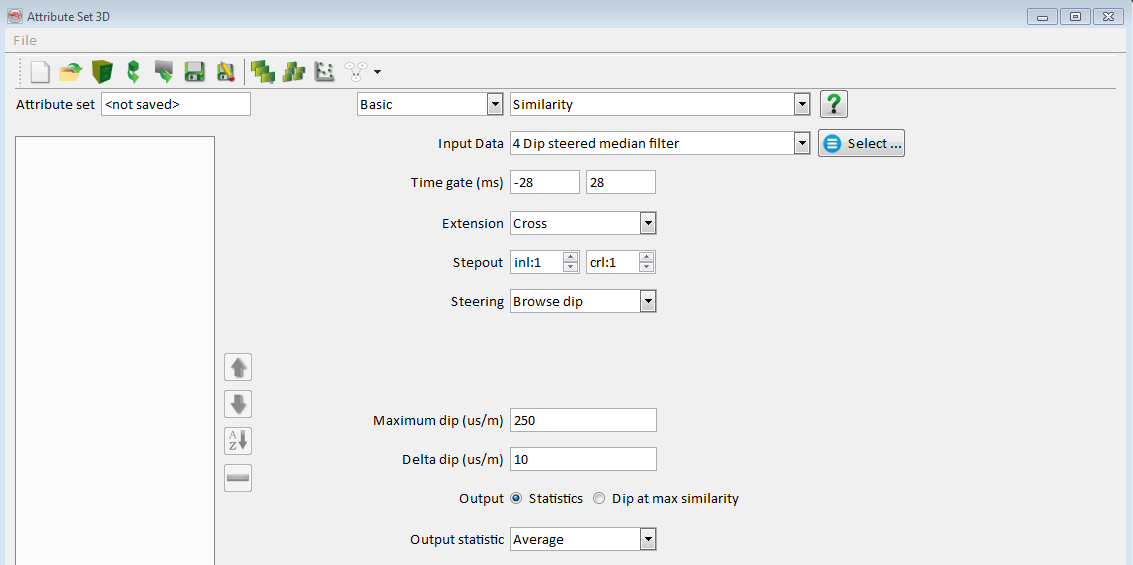The width and height of the screenshot is (1133, 565).
Task: Expand the Extension Cross dropdown
Action: [647, 223]
